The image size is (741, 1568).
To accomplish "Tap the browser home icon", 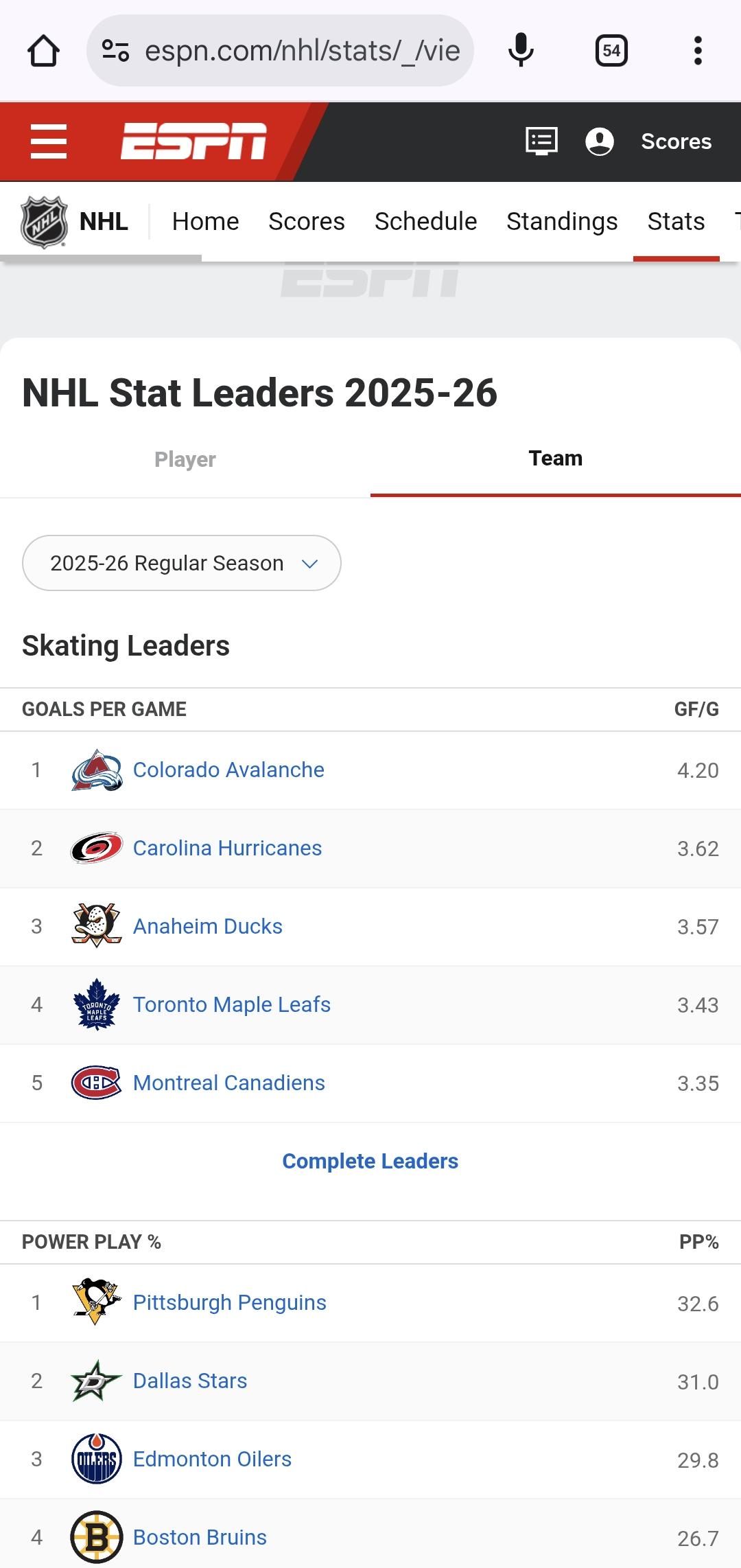I will [43, 51].
